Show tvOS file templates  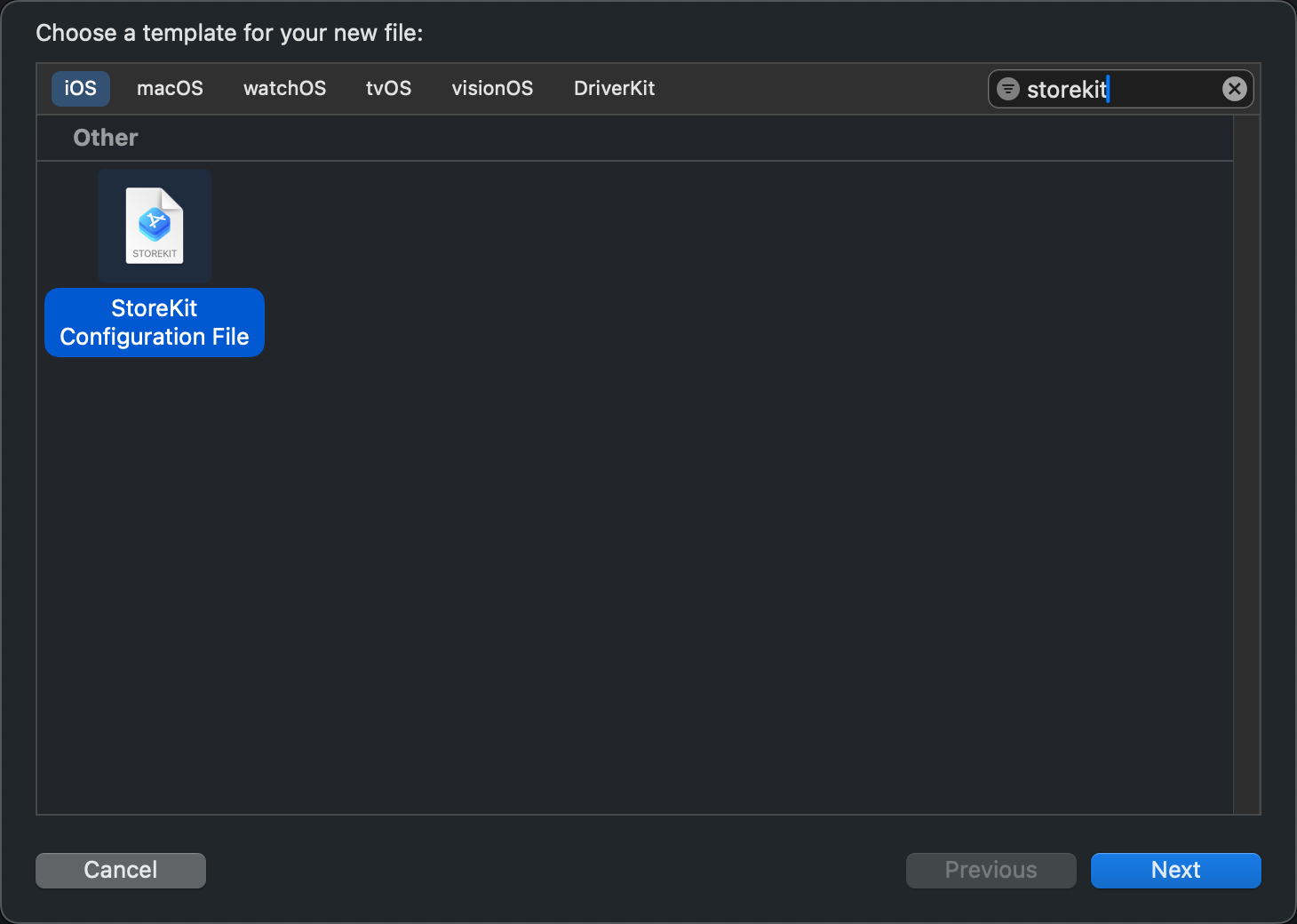[388, 89]
